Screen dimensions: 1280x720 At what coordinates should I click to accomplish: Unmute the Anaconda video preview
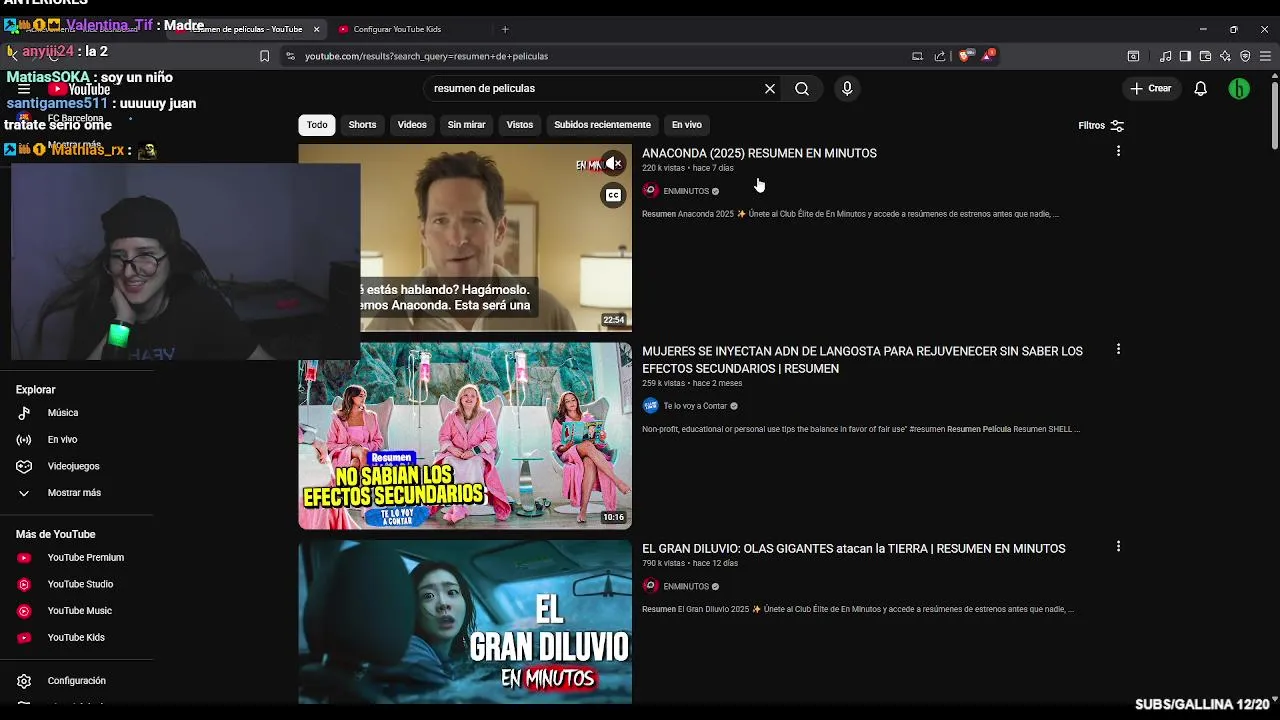click(x=613, y=164)
